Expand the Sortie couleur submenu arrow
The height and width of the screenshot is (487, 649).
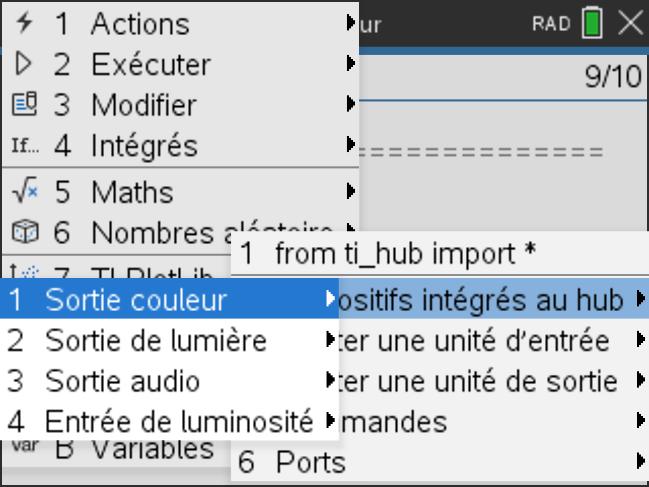click(331, 299)
